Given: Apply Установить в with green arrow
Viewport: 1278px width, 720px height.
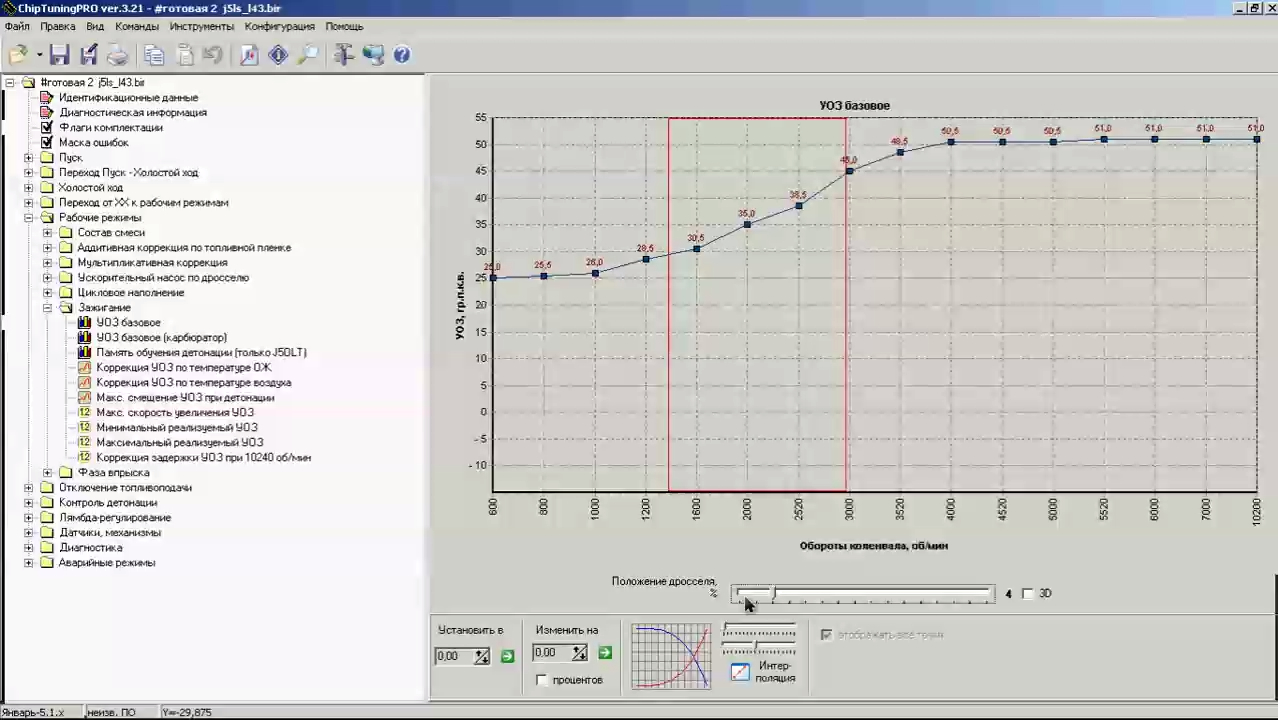Looking at the screenshot, I should click(507, 656).
